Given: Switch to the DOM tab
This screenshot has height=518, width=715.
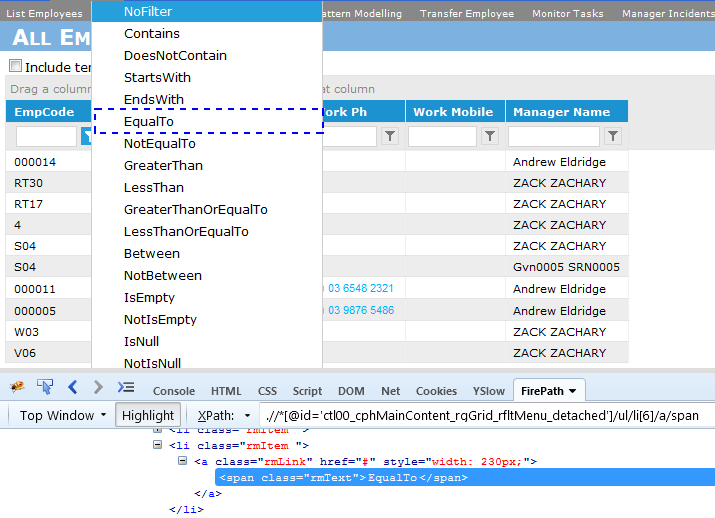Looking at the screenshot, I should click(351, 391).
